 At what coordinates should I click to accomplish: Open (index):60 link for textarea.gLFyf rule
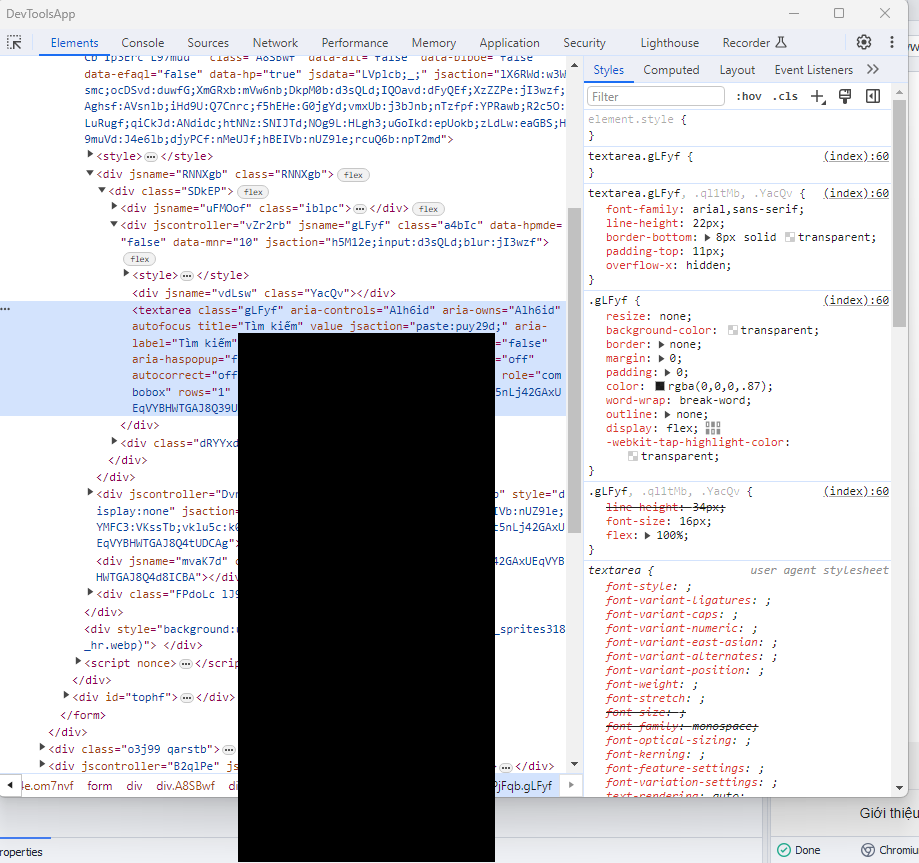855,157
